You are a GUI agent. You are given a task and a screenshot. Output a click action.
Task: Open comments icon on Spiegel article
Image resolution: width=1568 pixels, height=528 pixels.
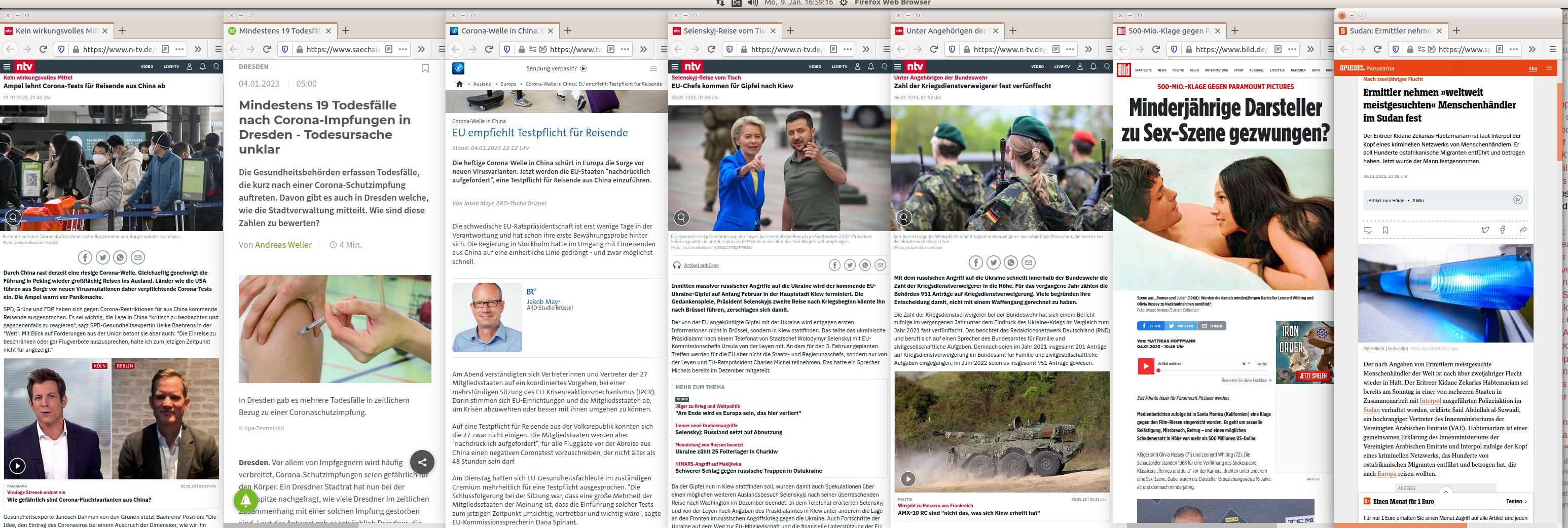1368,230
